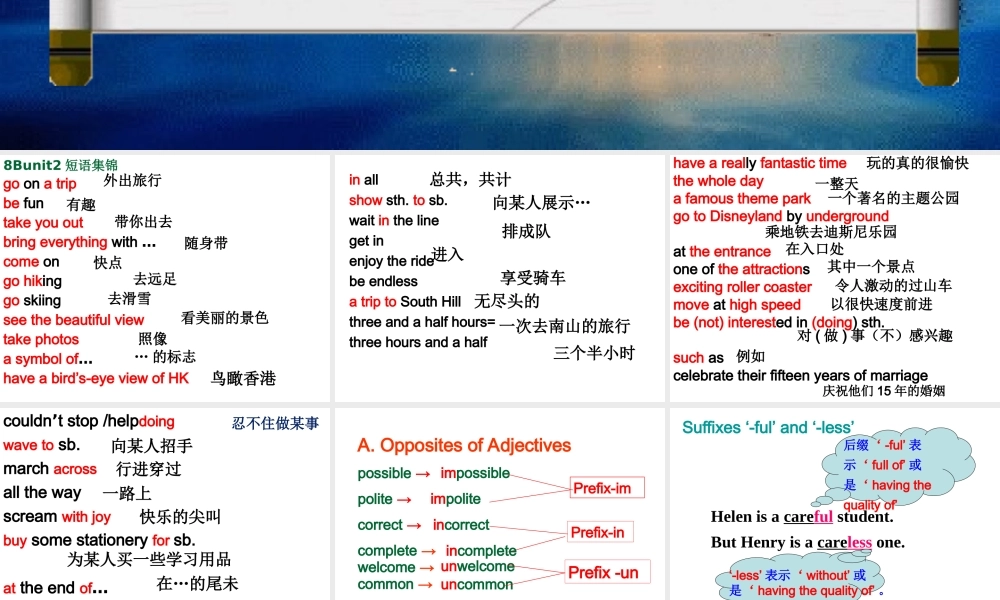Select the Suffixes '-ful' and '-less' slide
This screenshot has height=600, width=1000.
833,503
